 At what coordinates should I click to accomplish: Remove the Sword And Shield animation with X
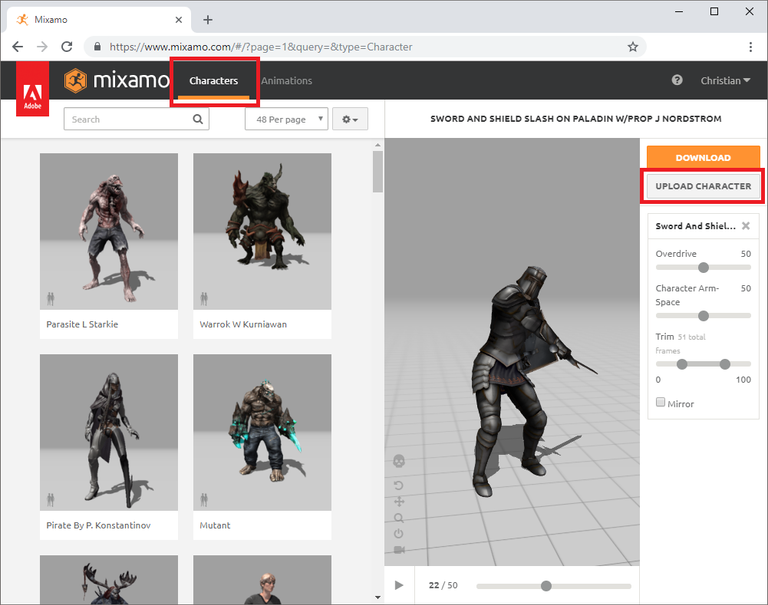745,226
